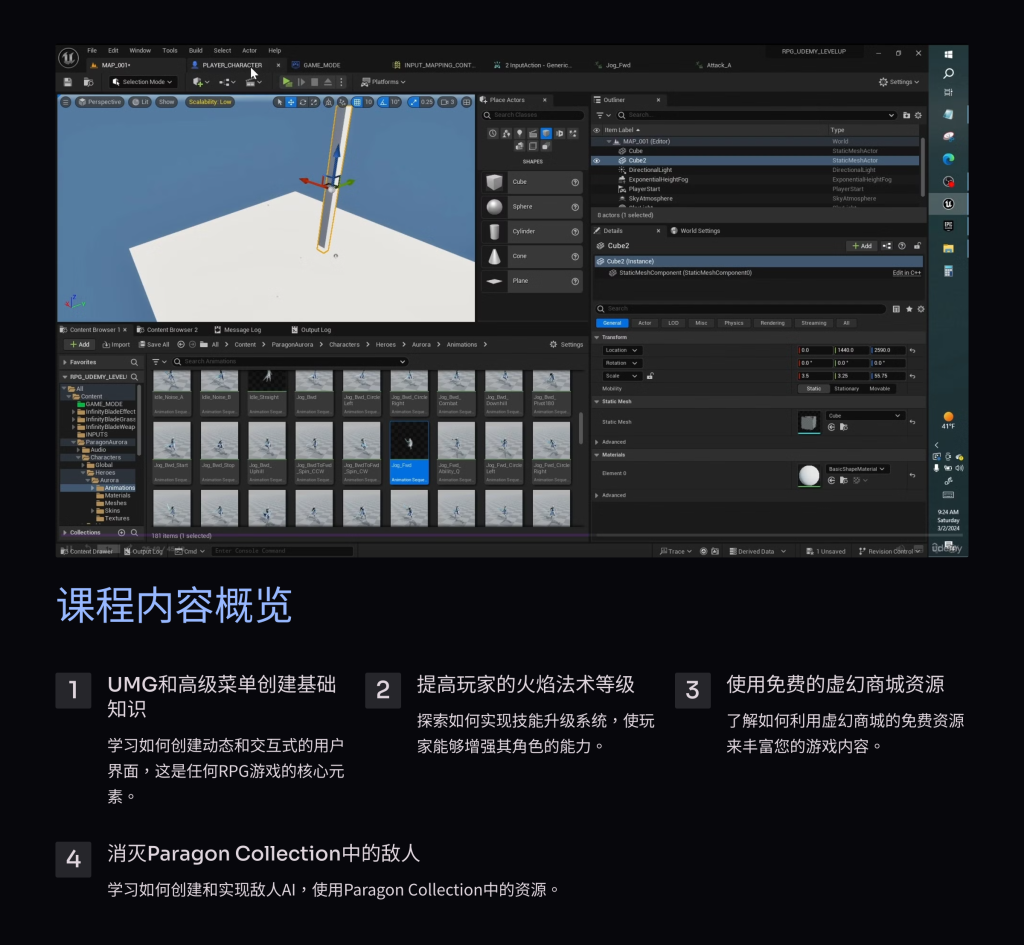Screen dimensions: 1024x945
Task: Open the Output Log tab
Action: (x=311, y=330)
